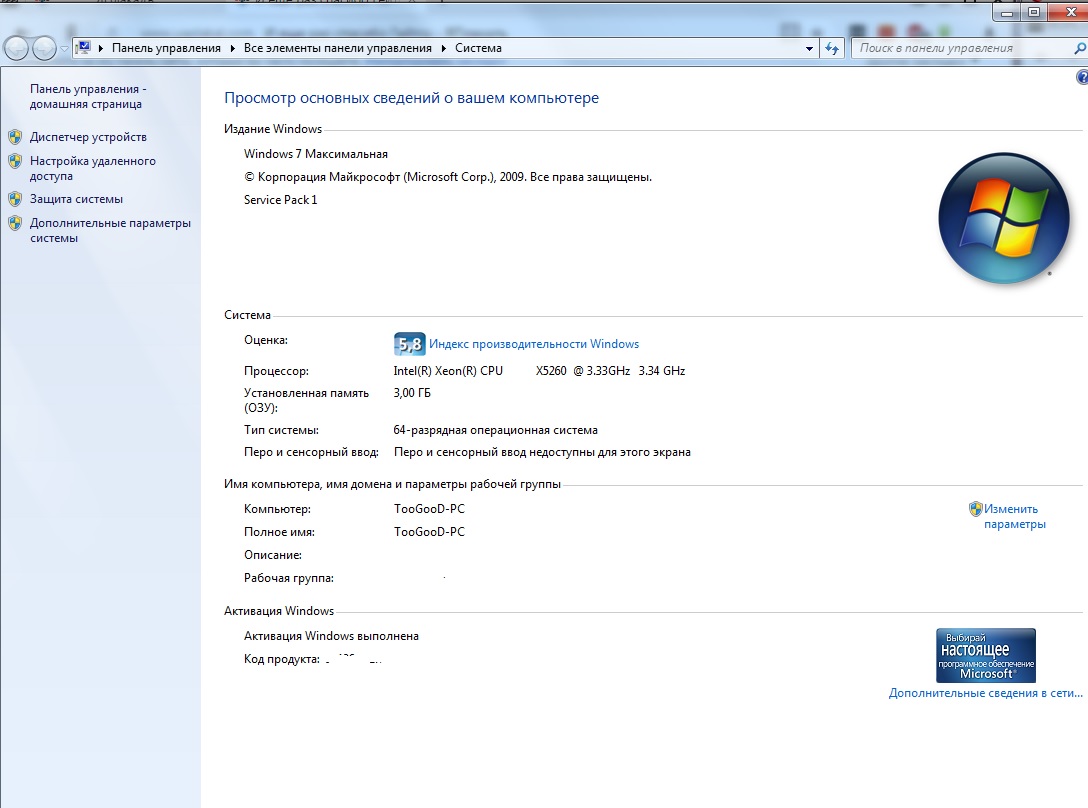Click the 3,00 ГБ memory value
Image resolution: width=1088 pixels, height=808 pixels.
[411, 393]
